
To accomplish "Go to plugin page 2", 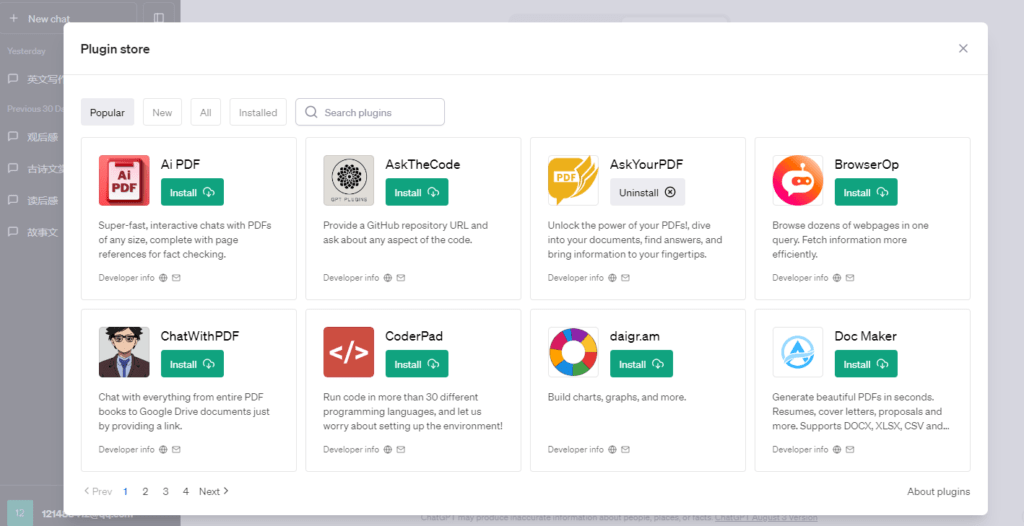I will [x=146, y=491].
